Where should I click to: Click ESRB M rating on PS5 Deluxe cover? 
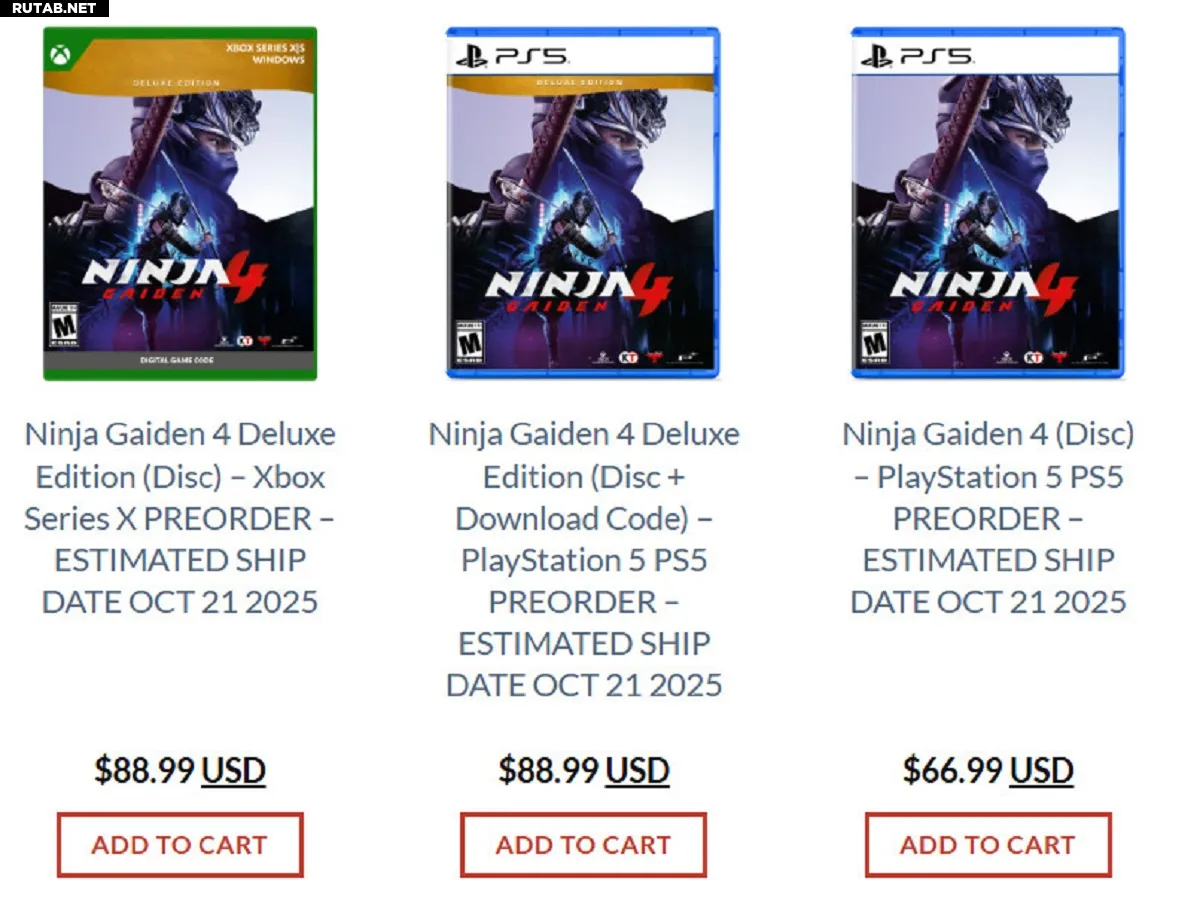(467, 343)
